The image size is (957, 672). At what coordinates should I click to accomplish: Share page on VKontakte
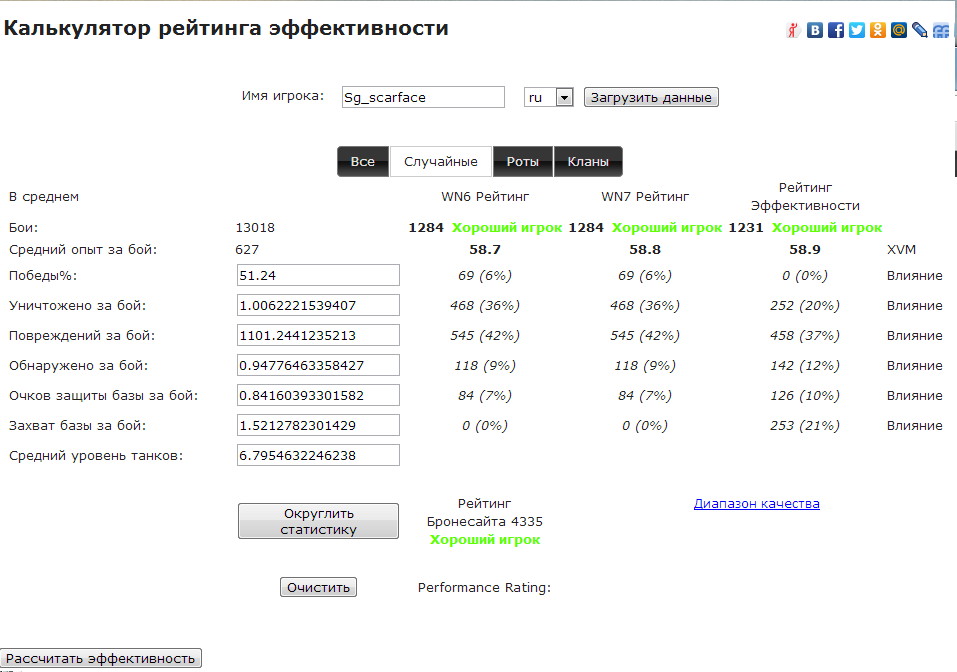tap(815, 30)
